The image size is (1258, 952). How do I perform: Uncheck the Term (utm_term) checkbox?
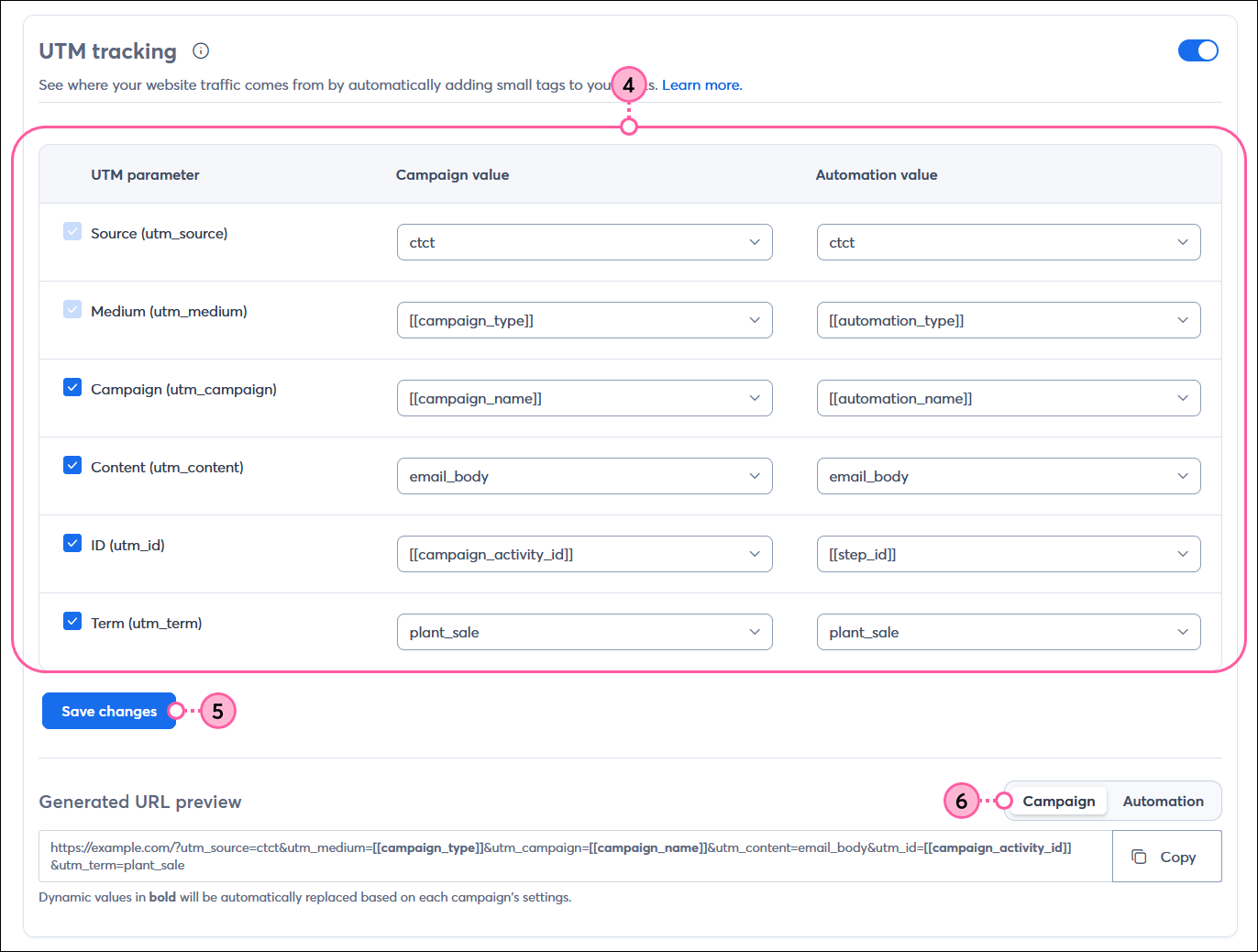[72, 621]
